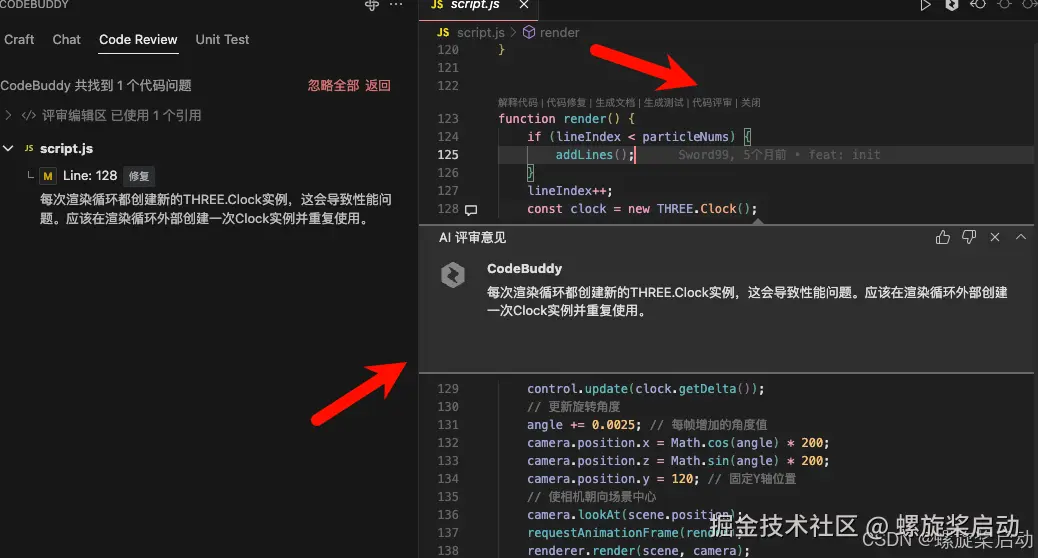Viewport: 1038px width, 558px height.
Task: Click the go back change icon in editor toolbar
Action: click(978, 5)
